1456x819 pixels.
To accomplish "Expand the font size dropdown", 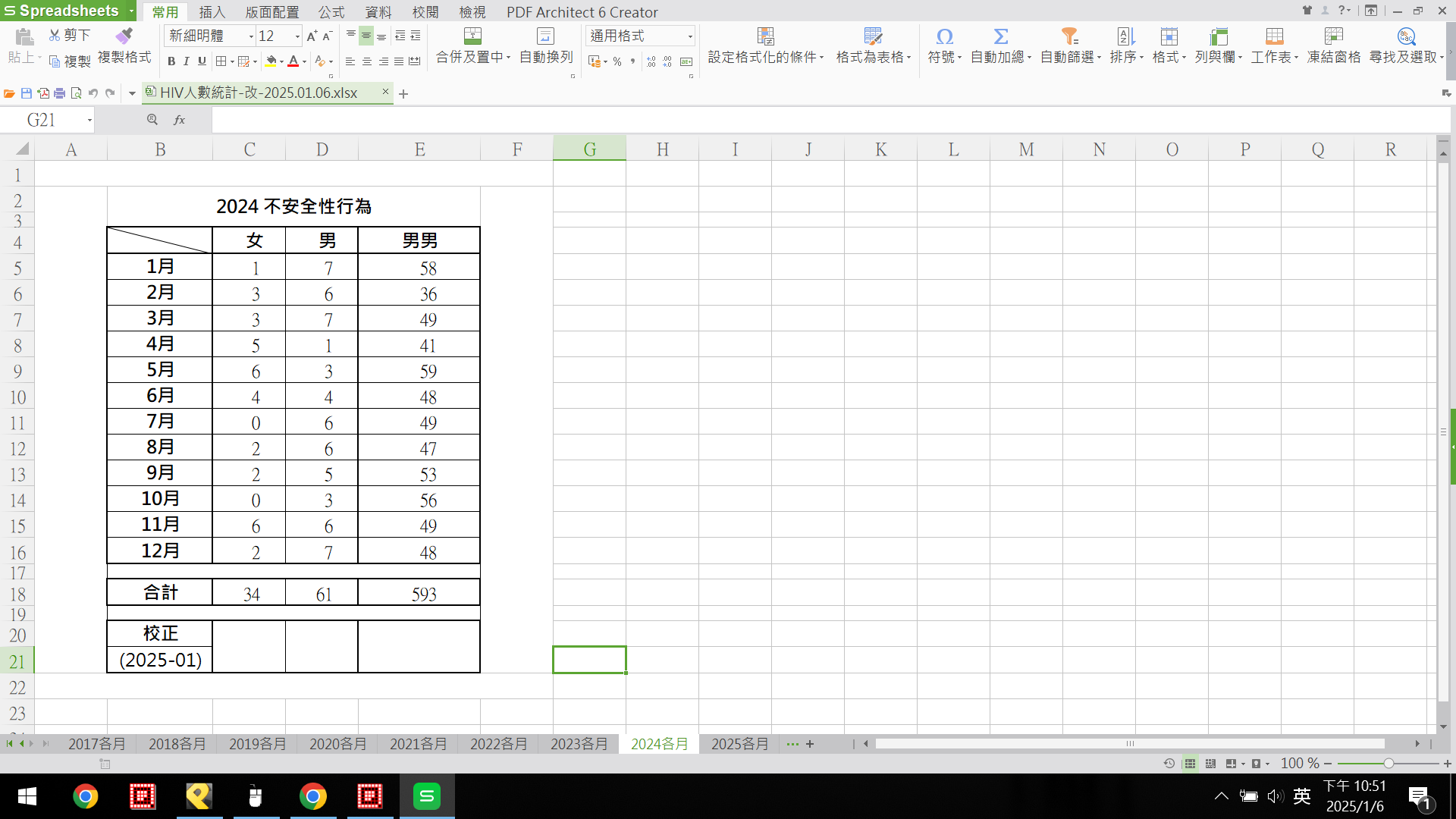I will [x=297, y=36].
